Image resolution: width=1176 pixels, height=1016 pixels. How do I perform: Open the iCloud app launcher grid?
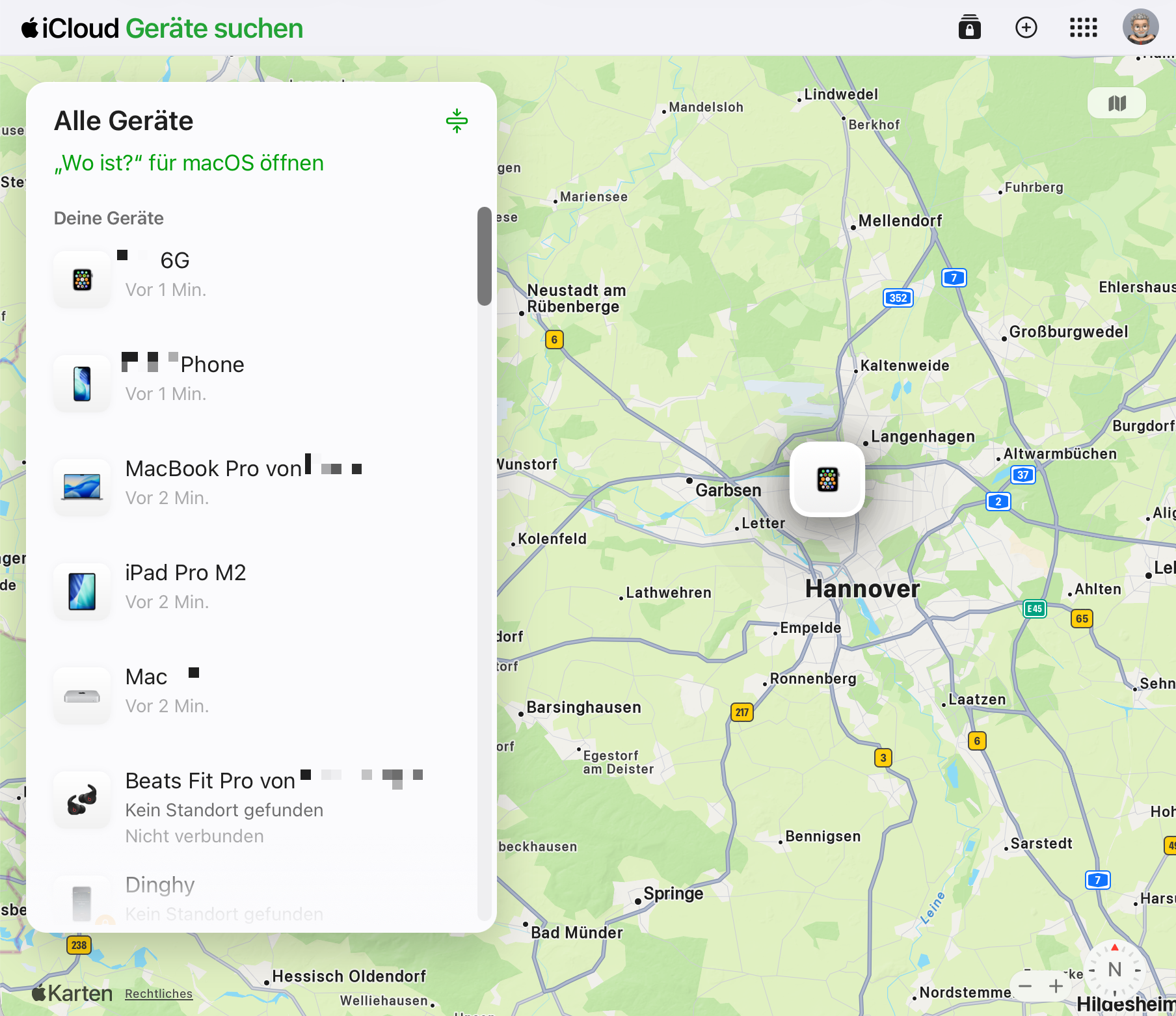tap(1083, 28)
